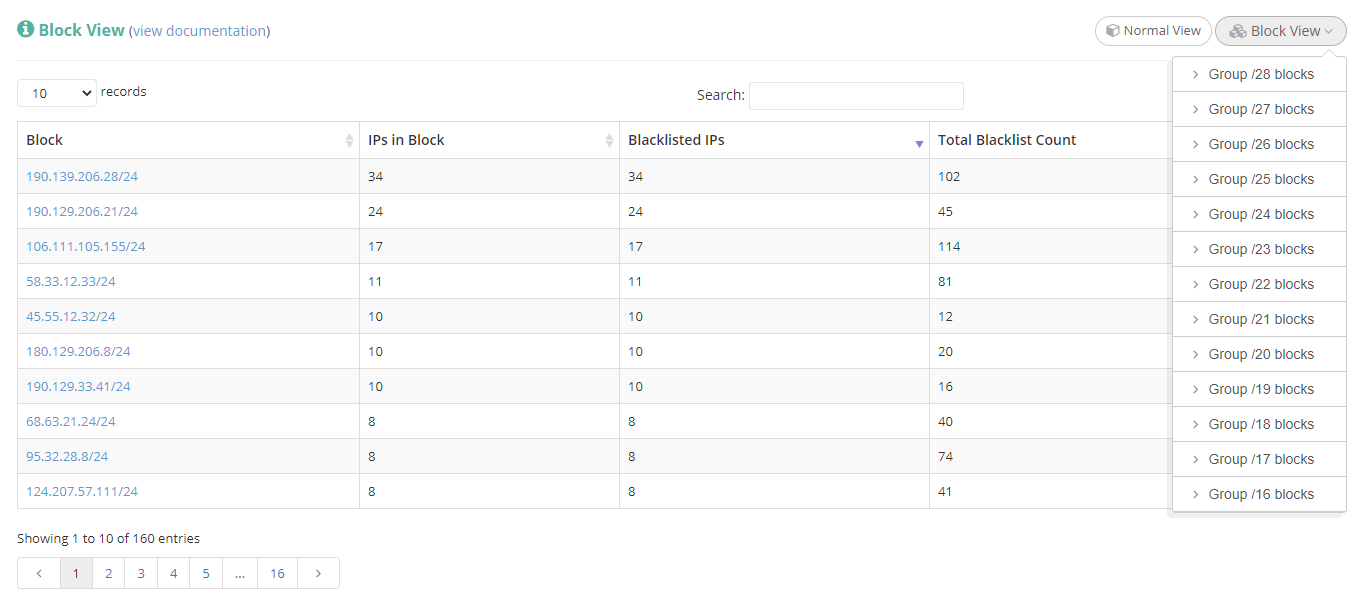Image resolution: width=1365 pixels, height=615 pixels.
Task: Select Group /24 blocks
Action: coord(1260,214)
